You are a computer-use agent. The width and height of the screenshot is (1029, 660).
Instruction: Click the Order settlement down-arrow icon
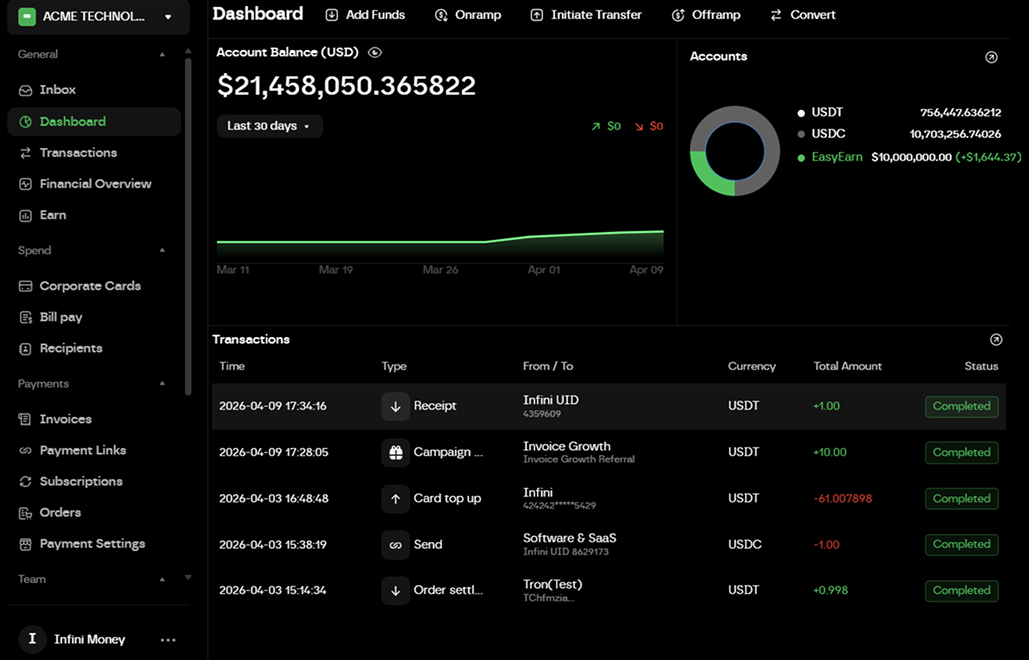(x=395, y=591)
